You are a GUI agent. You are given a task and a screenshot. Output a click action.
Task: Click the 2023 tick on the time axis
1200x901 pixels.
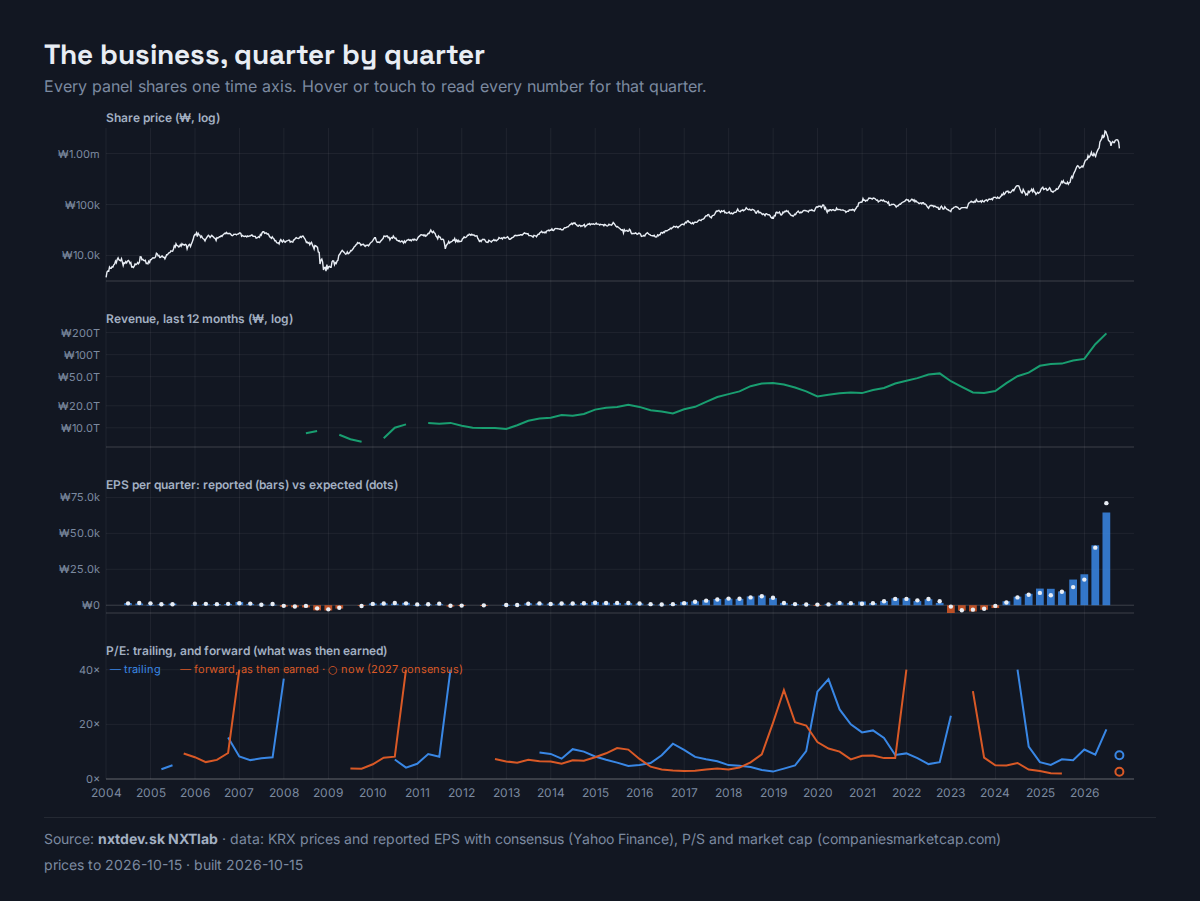coord(951,793)
